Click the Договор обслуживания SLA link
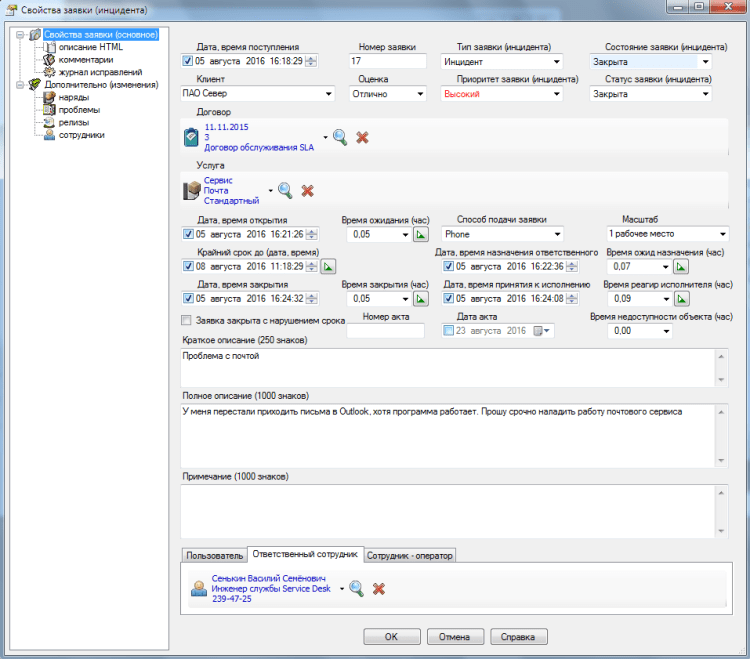This screenshot has width=750, height=659. click(x=259, y=148)
